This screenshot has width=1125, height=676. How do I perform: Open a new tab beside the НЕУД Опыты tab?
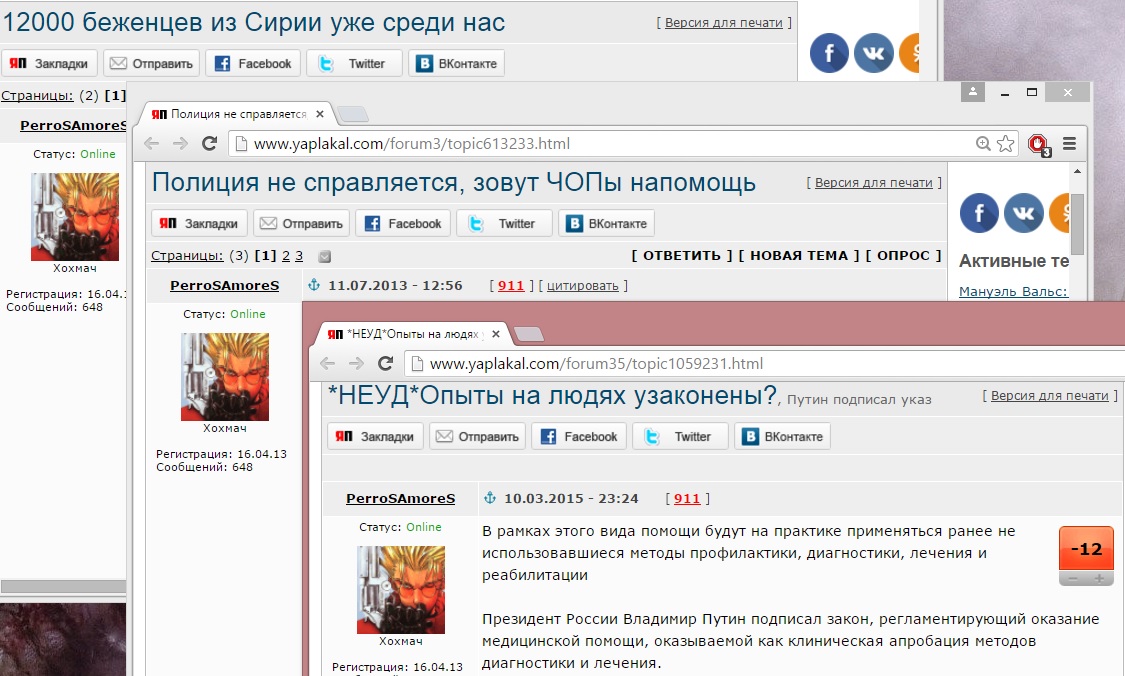click(528, 333)
